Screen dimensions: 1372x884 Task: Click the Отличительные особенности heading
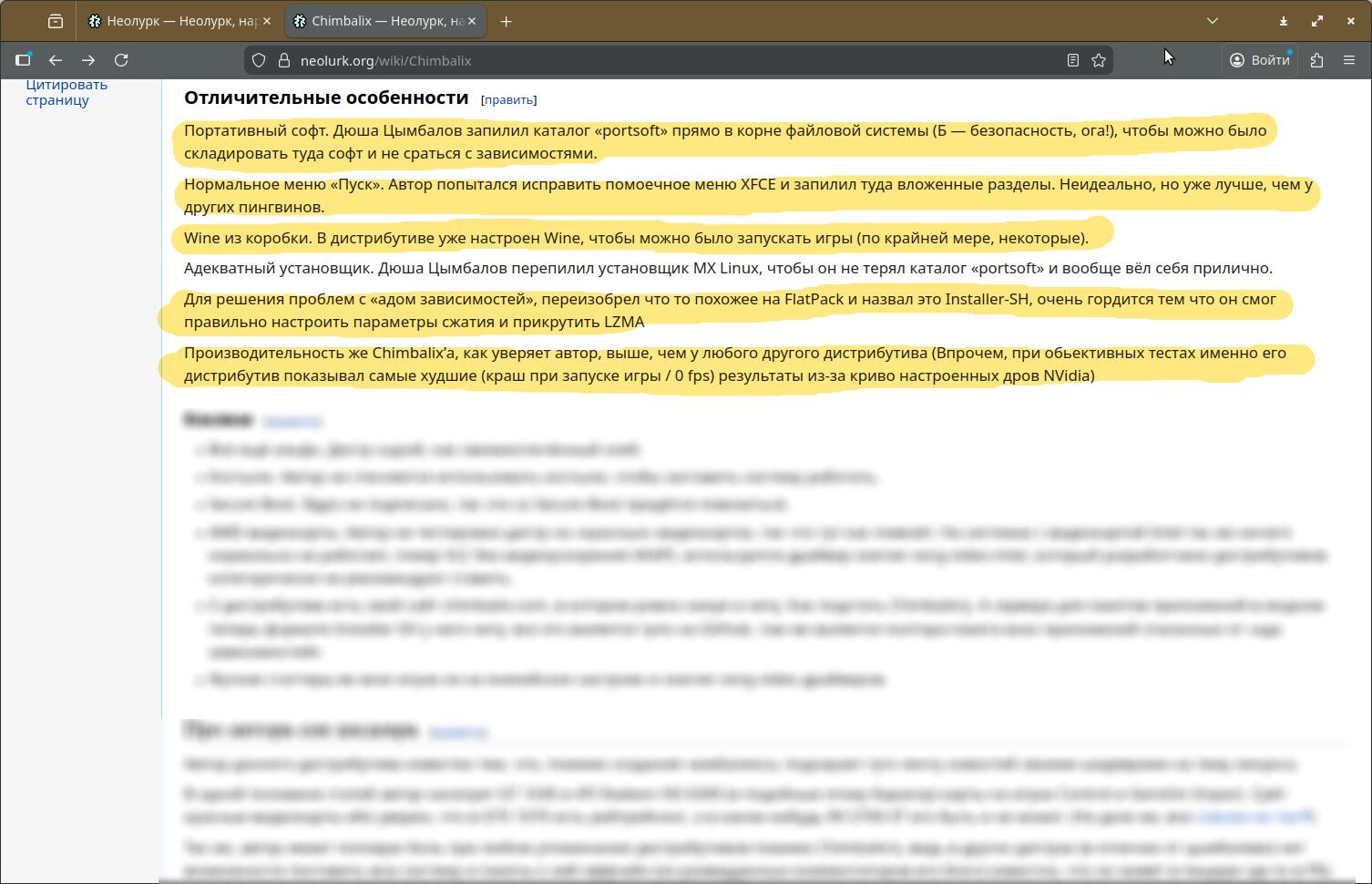pyautogui.click(x=326, y=98)
